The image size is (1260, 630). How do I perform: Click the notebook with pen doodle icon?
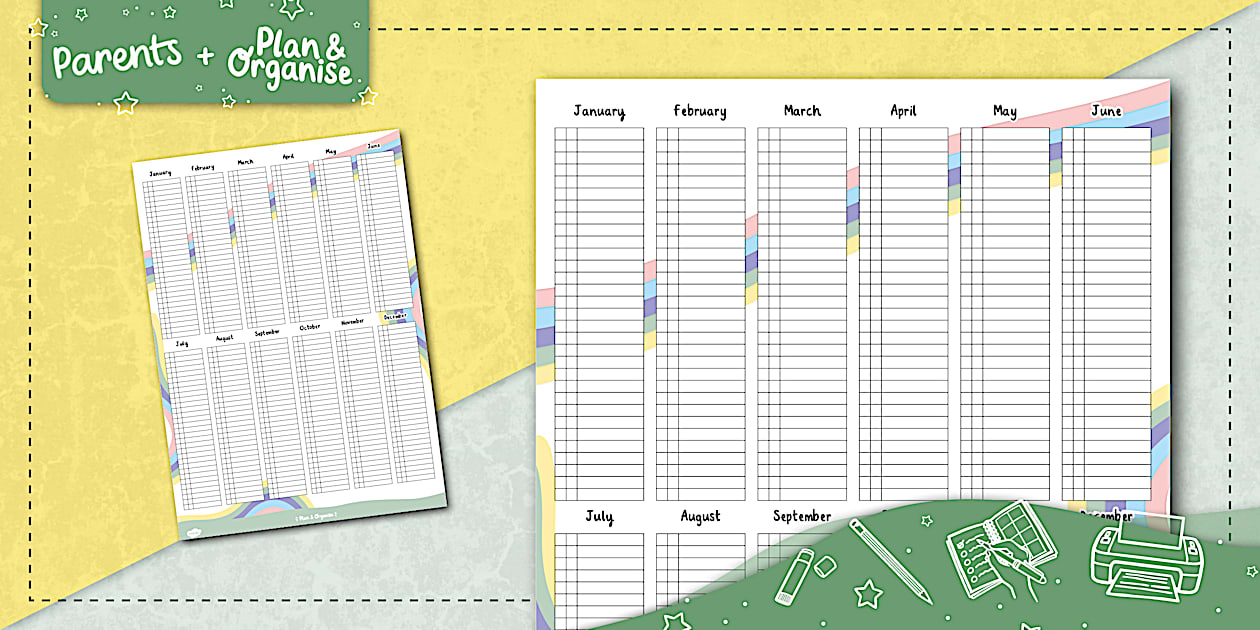tap(1001, 551)
